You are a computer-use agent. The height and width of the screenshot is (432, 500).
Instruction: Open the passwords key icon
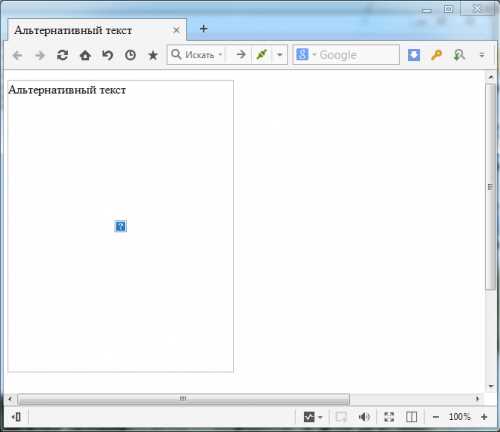[437, 55]
